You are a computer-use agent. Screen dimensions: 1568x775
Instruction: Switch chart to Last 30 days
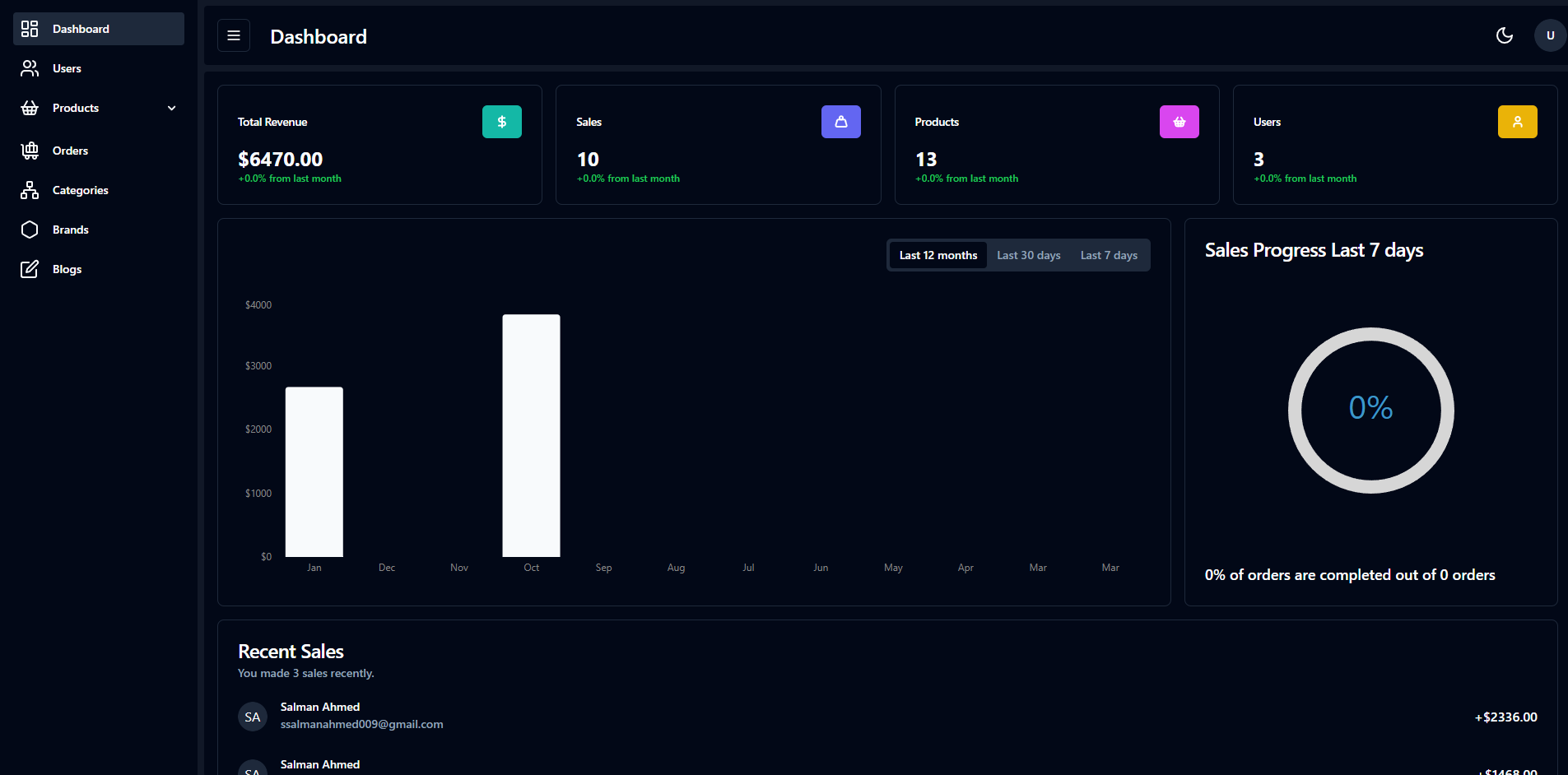(1028, 255)
